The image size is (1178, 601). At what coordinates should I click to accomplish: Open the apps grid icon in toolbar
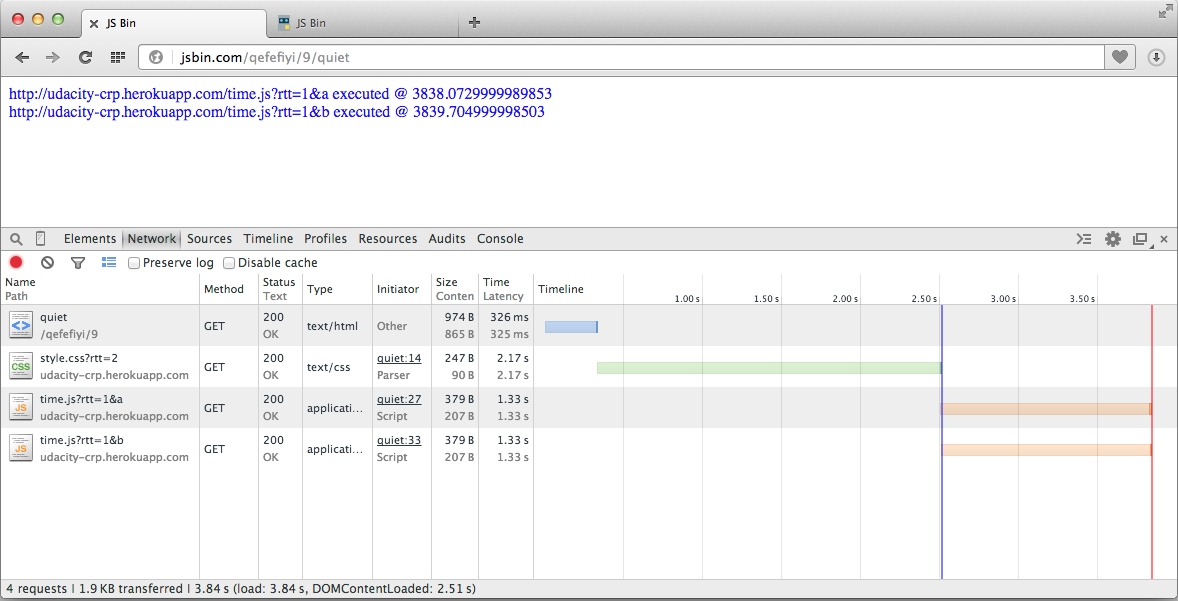[x=118, y=58]
